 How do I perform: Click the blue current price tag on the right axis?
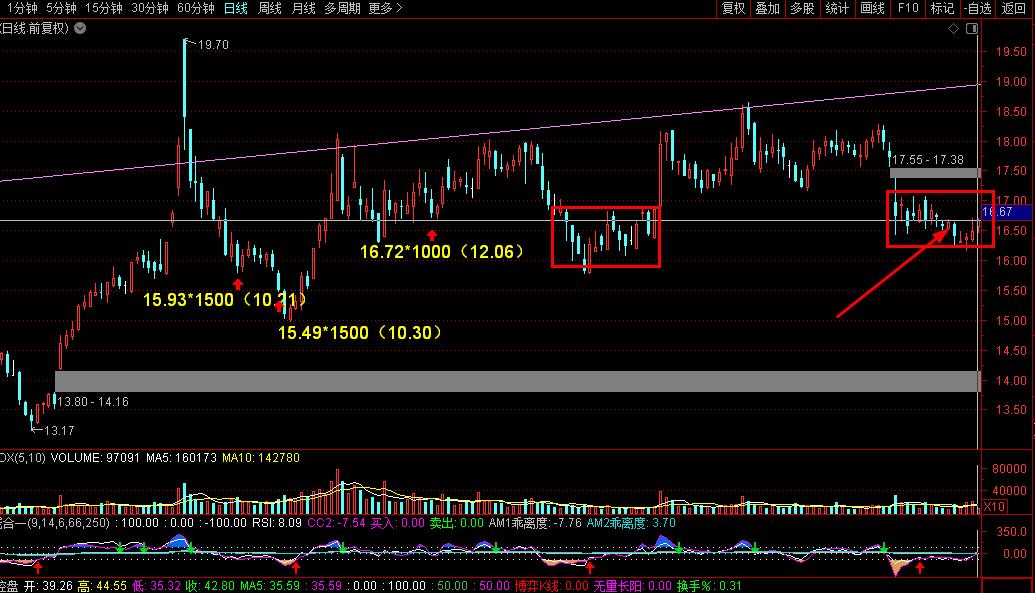(1006, 212)
